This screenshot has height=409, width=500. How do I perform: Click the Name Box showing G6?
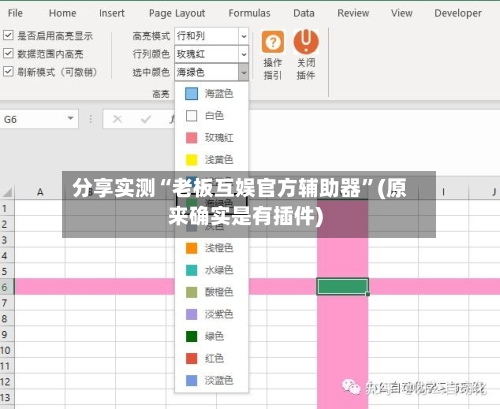click(x=39, y=119)
